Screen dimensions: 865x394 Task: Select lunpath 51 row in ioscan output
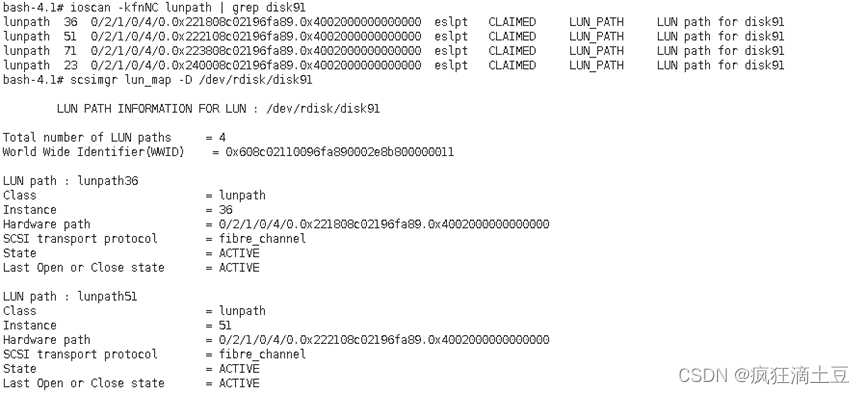[393, 37]
